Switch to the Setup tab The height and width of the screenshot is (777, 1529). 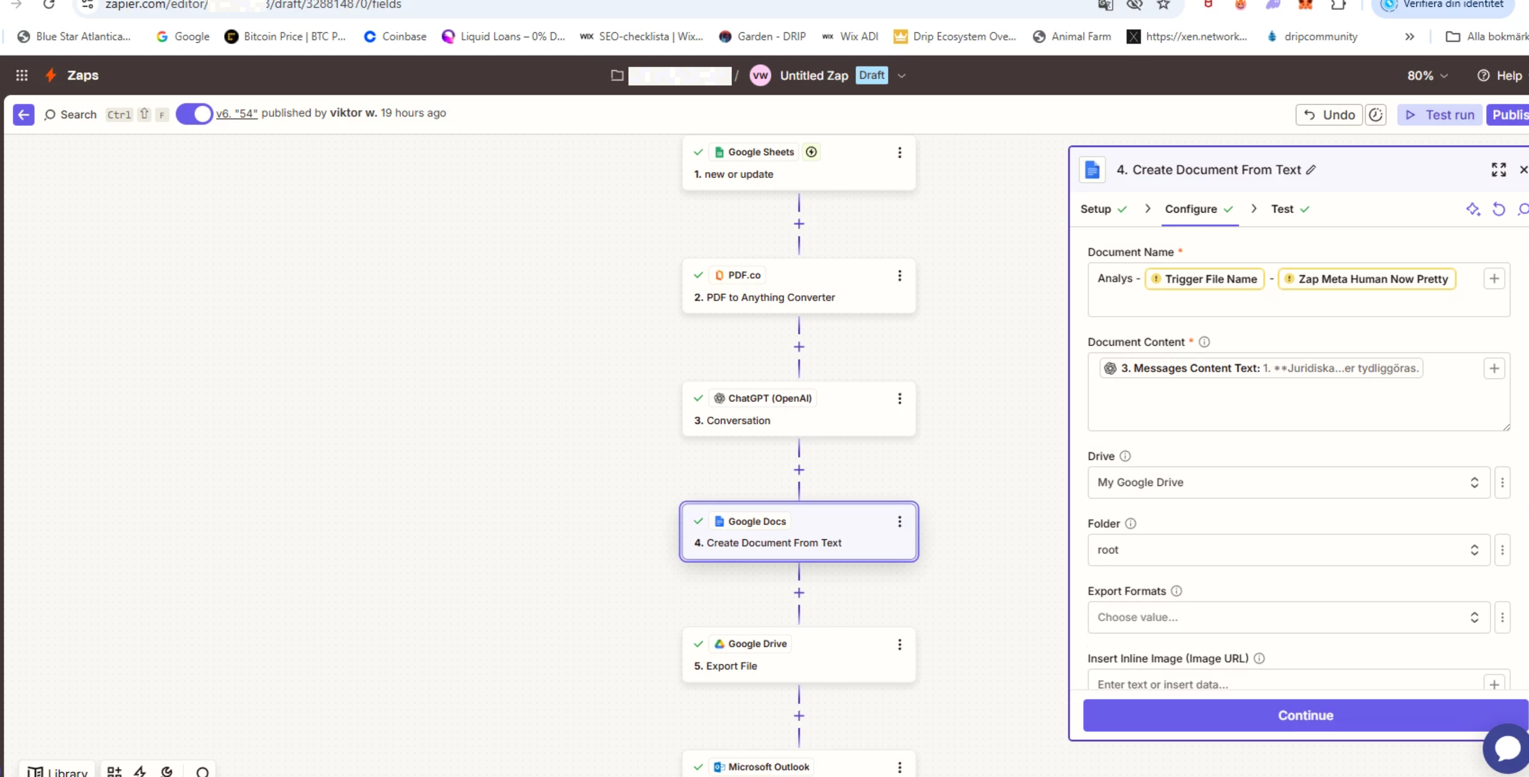(x=1096, y=209)
